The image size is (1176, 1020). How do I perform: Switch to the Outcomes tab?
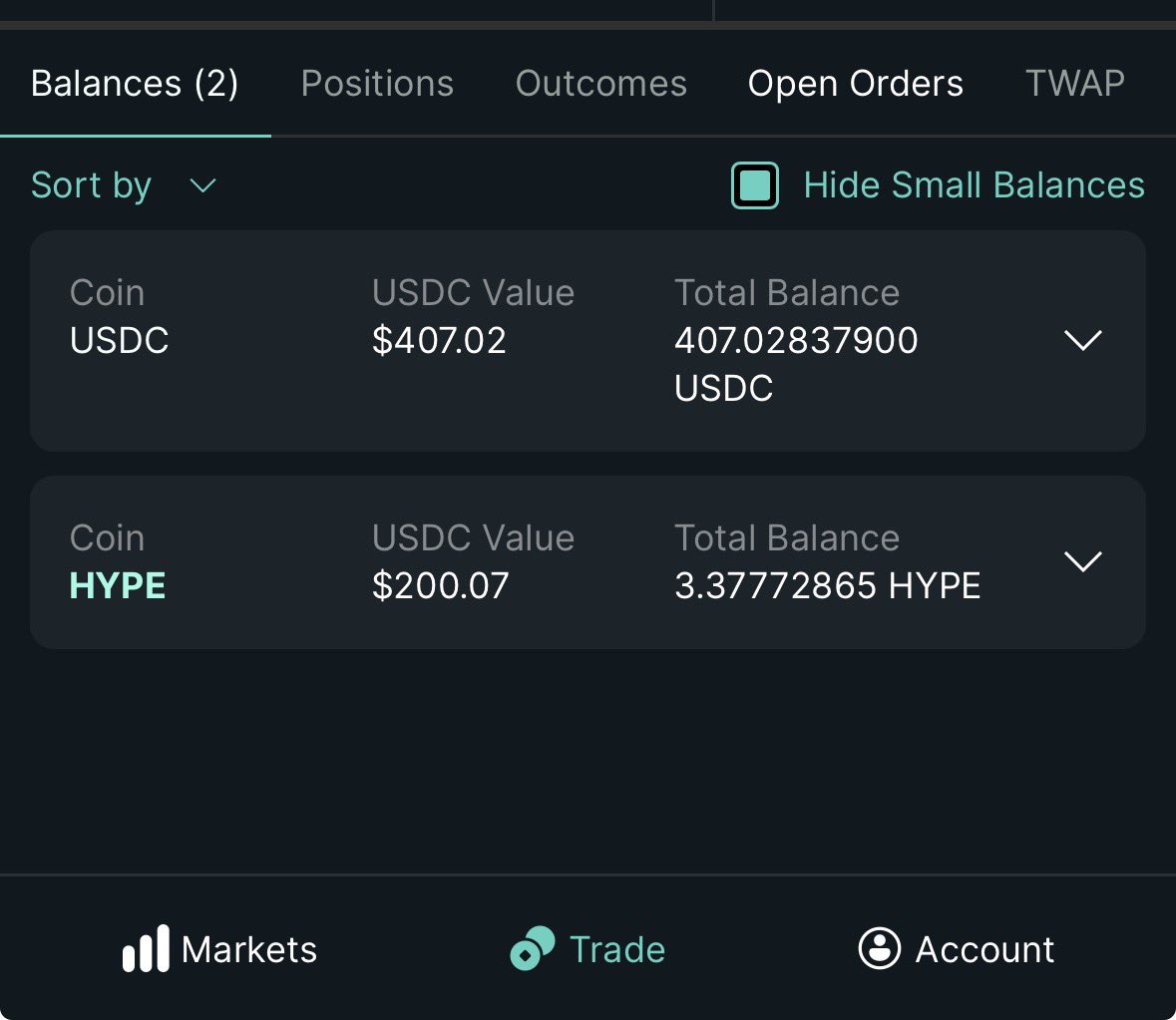[x=600, y=83]
